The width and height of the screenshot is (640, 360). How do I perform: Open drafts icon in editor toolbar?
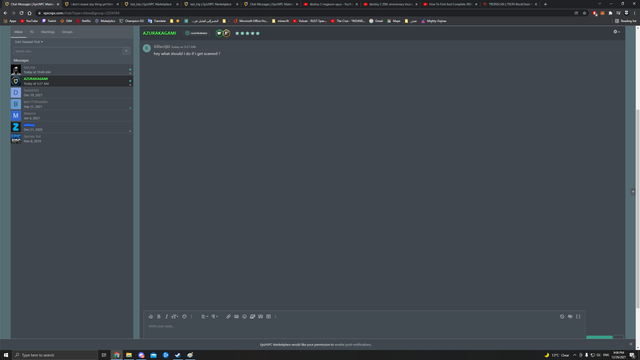point(570,316)
